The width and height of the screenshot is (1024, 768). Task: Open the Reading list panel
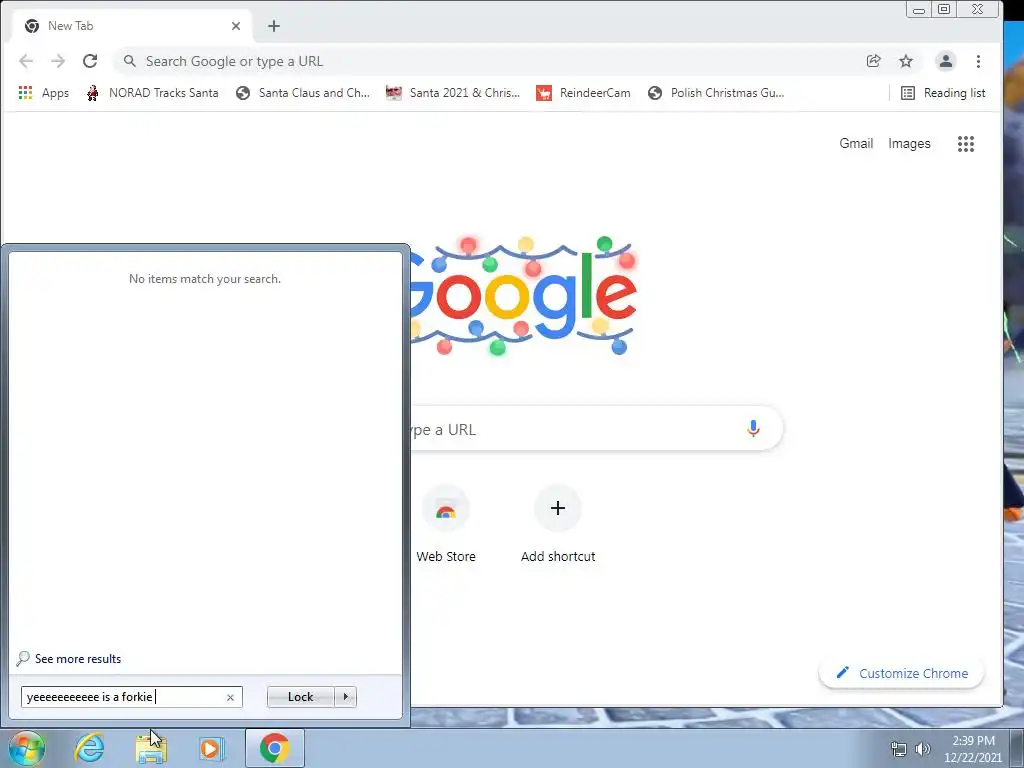click(x=943, y=93)
